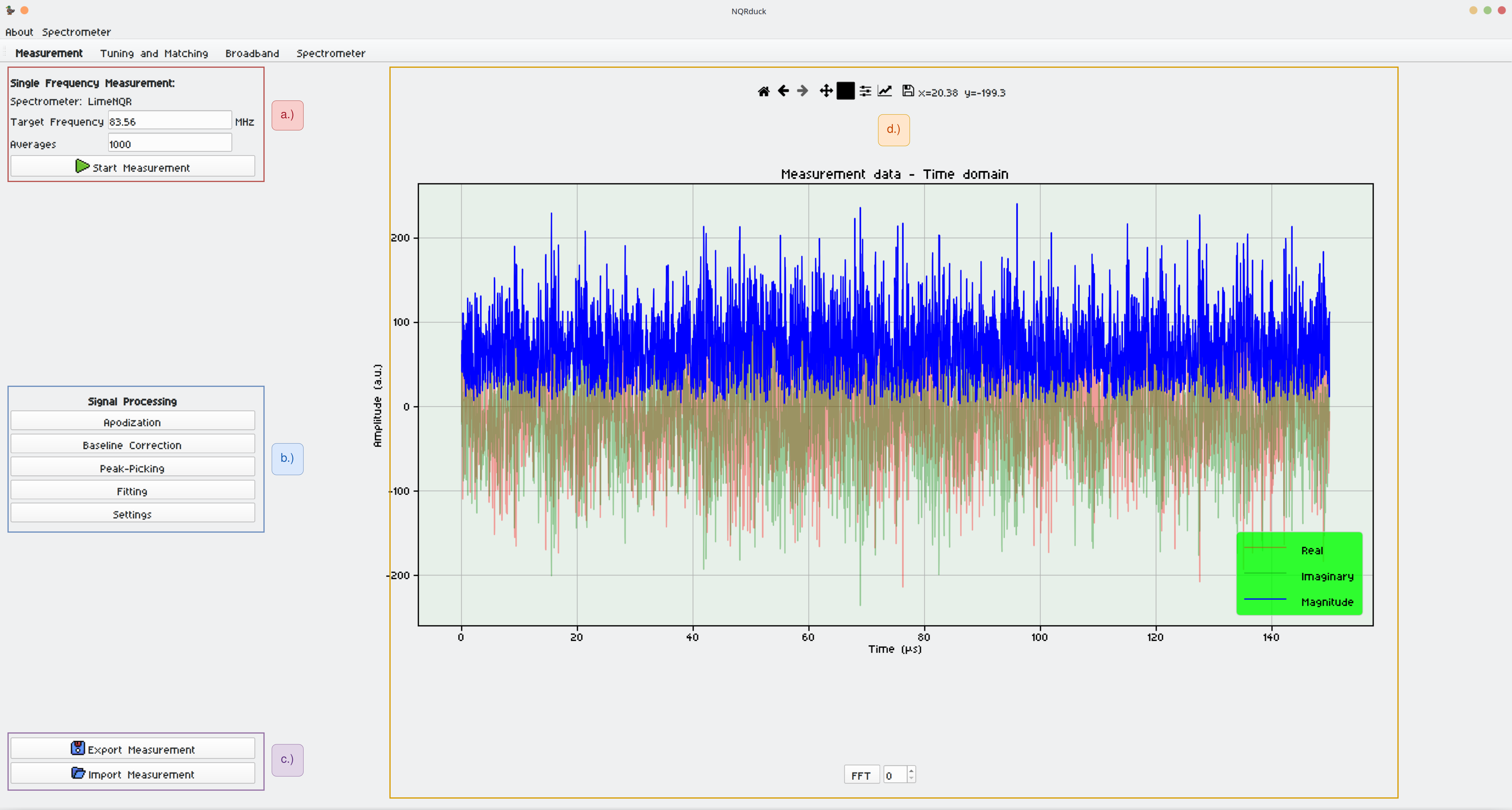Click the folder icon on Import Measurement
This screenshot has width=1512, height=810.
tap(78, 773)
